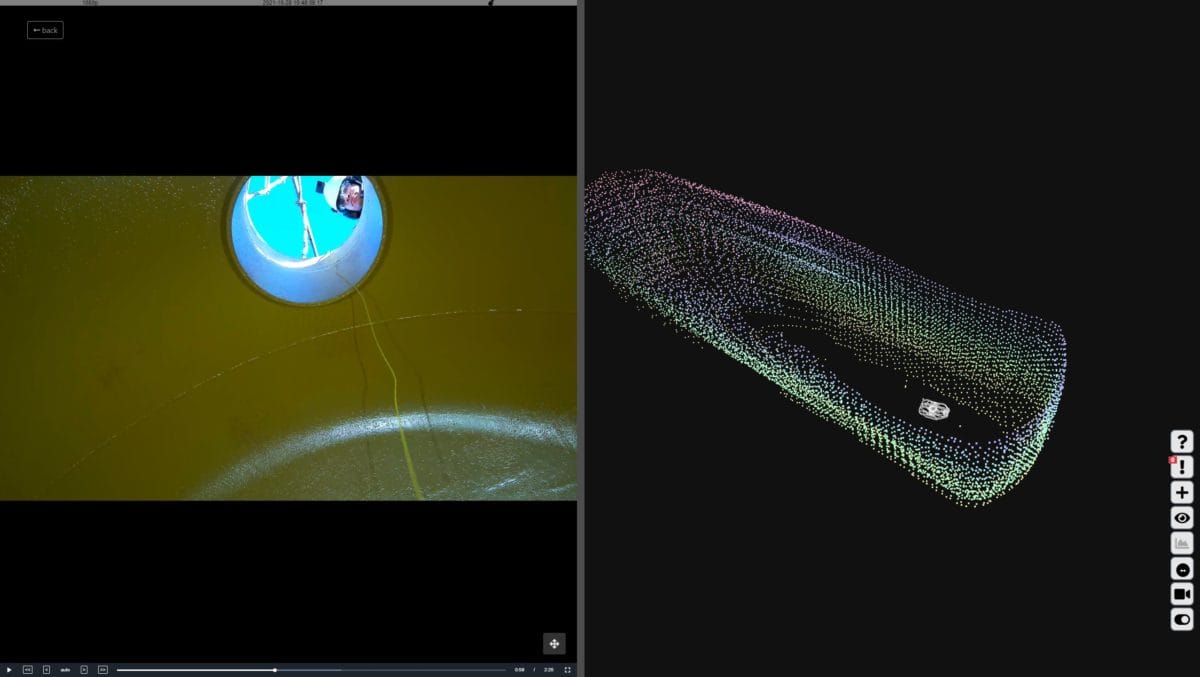Open the help question mark button

tap(1182, 441)
